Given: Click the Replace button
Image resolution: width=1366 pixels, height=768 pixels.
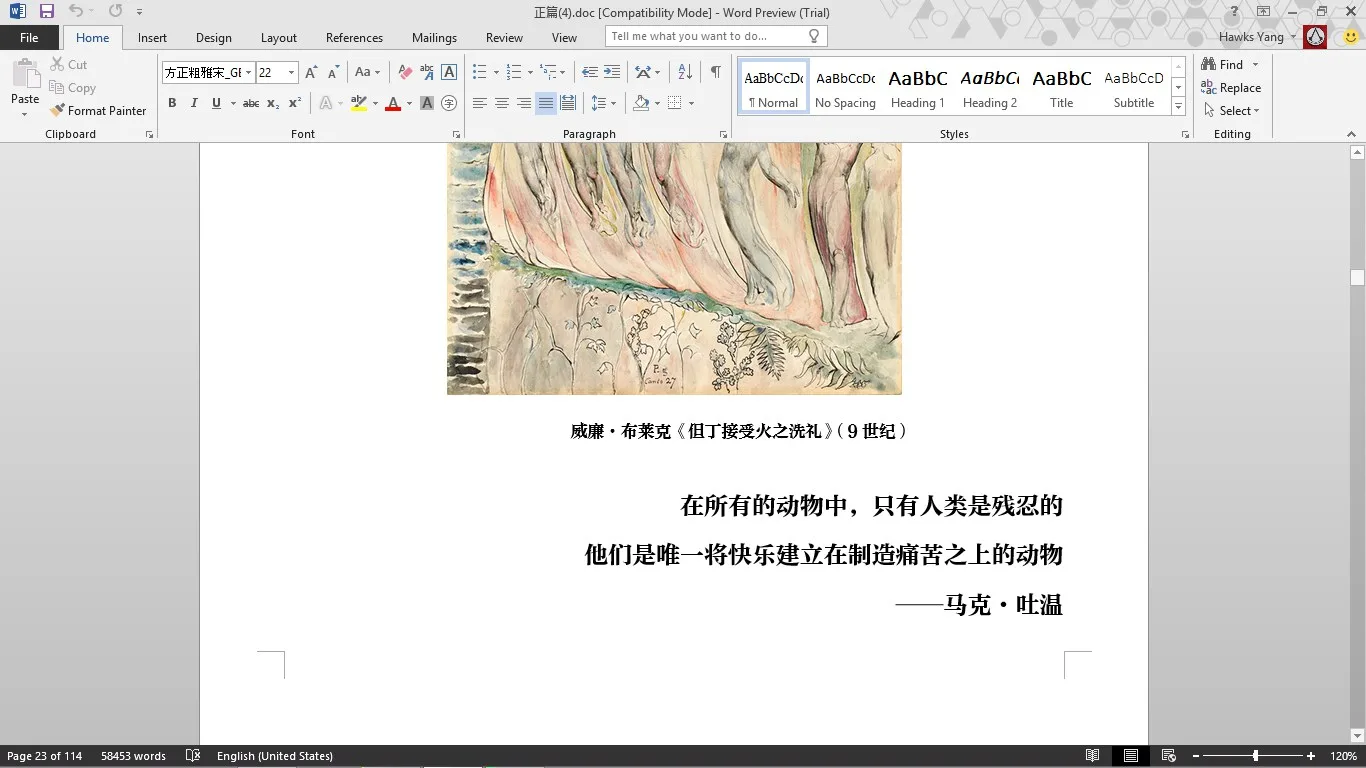Looking at the screenshot, I should [x=1232, y=88].
